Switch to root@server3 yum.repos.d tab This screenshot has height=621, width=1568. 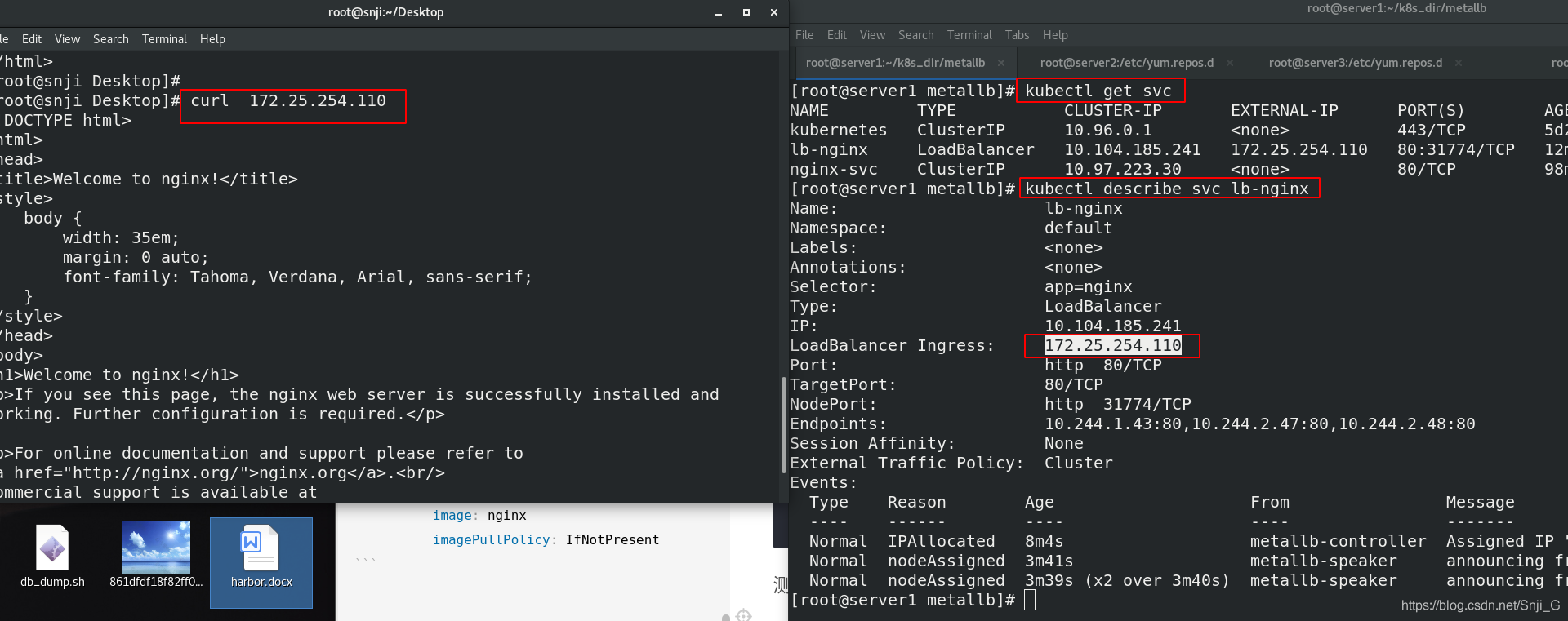(x=1356, y=63)
